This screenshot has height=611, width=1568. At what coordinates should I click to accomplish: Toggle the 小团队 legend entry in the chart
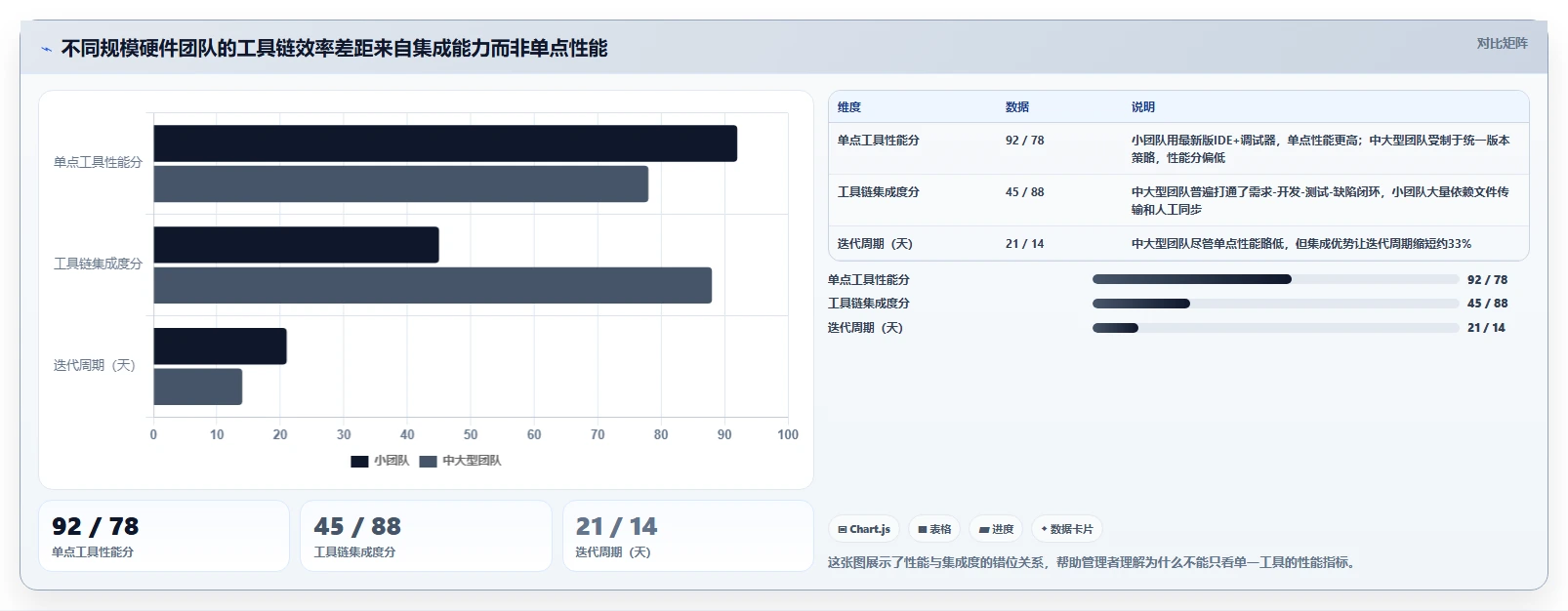(x=380, y=461)
